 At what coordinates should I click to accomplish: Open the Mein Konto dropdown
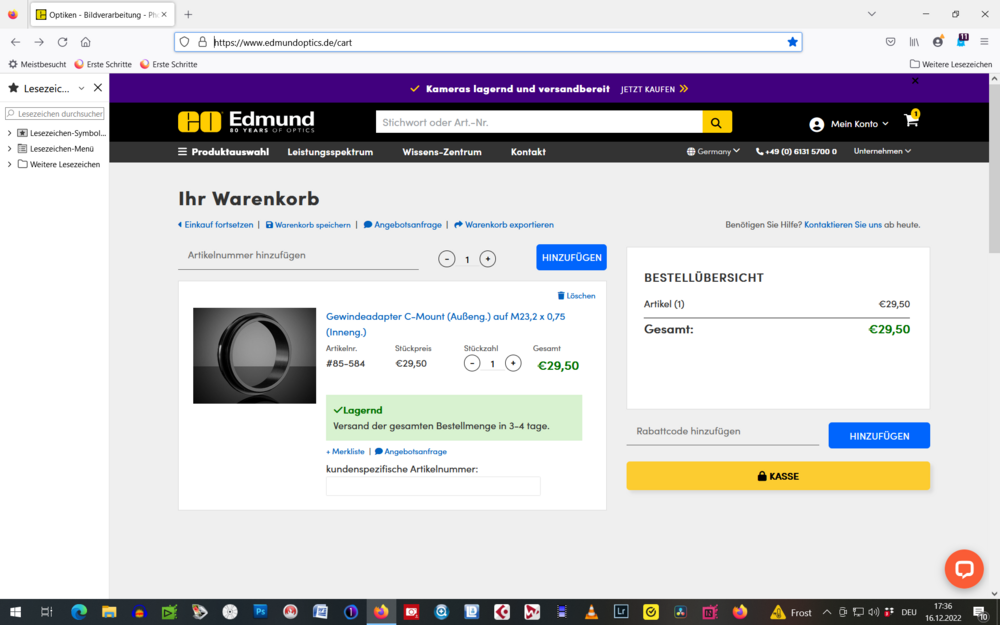[849, 124]
